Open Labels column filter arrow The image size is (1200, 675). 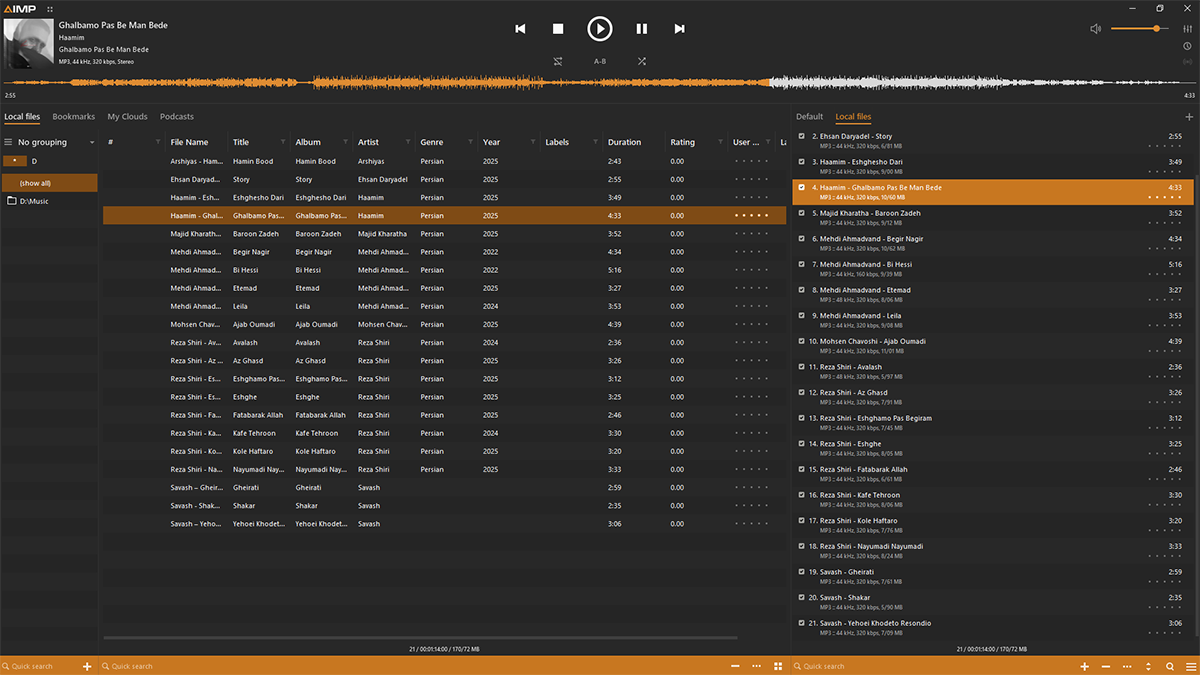[596, 142]
